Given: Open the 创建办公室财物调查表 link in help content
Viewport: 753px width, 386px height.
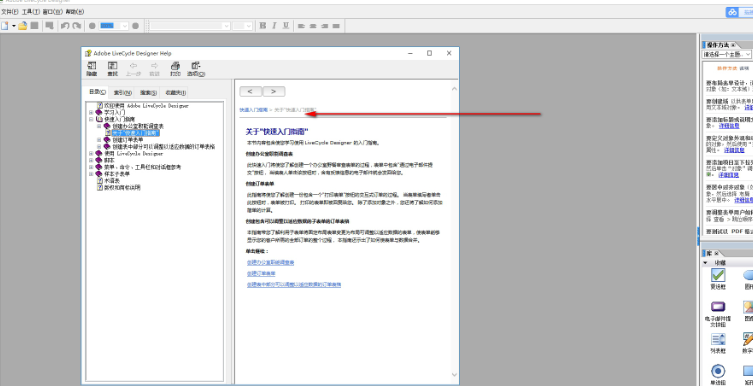Looking at the screenshot, I should (x=270, y=263).
